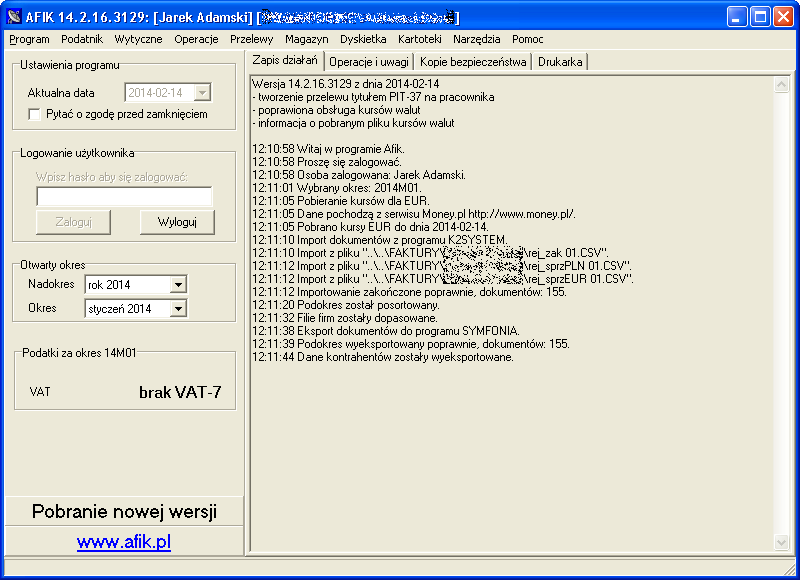The height and width of the screenshot is (580, 800).
Task: Click 'Pobranie nowej wersji' button
Action: 124,512
